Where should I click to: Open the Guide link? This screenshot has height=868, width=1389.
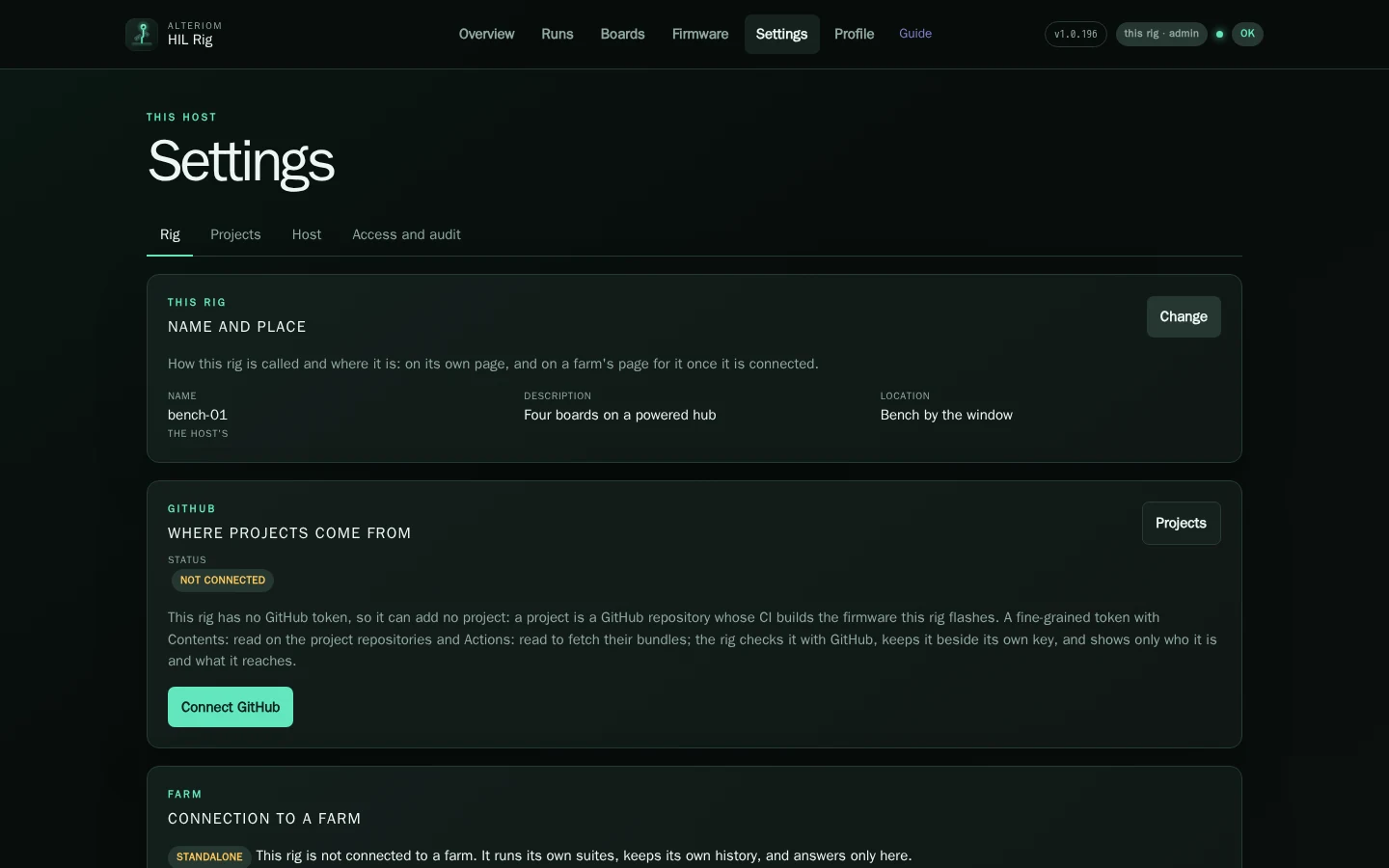[x=915, y=34]
